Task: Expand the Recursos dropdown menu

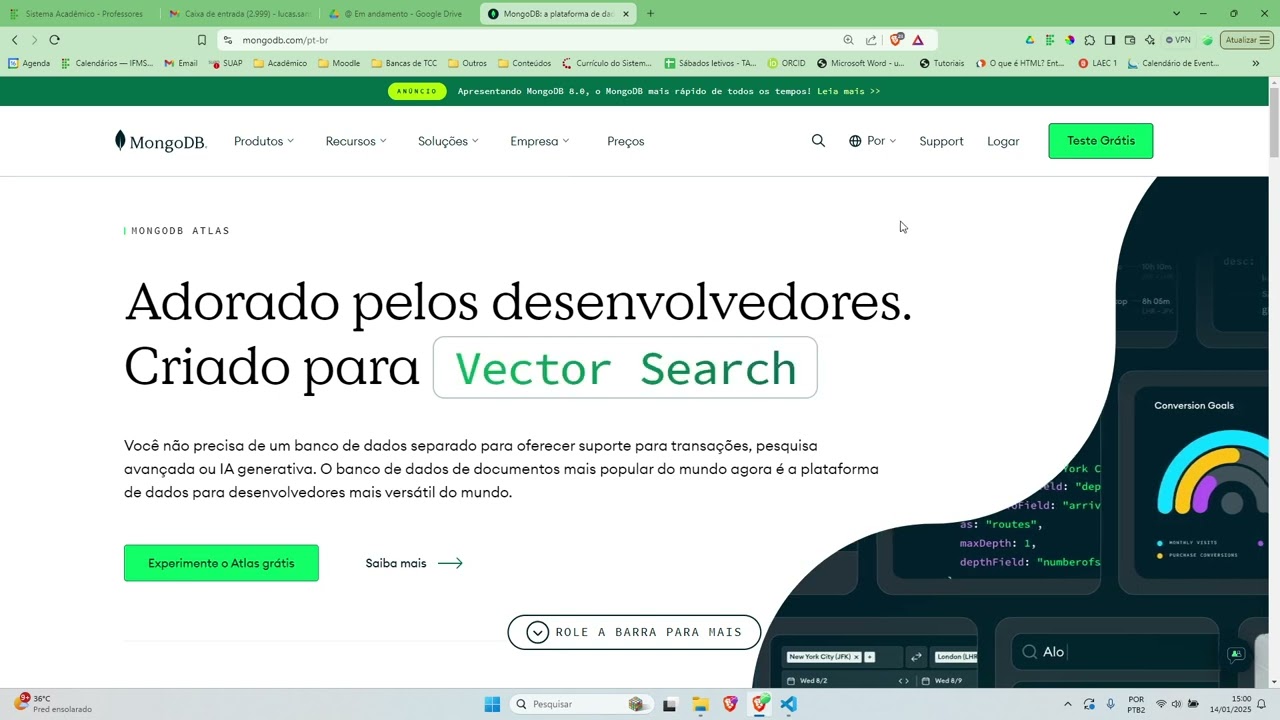Action: coord(356,141)
